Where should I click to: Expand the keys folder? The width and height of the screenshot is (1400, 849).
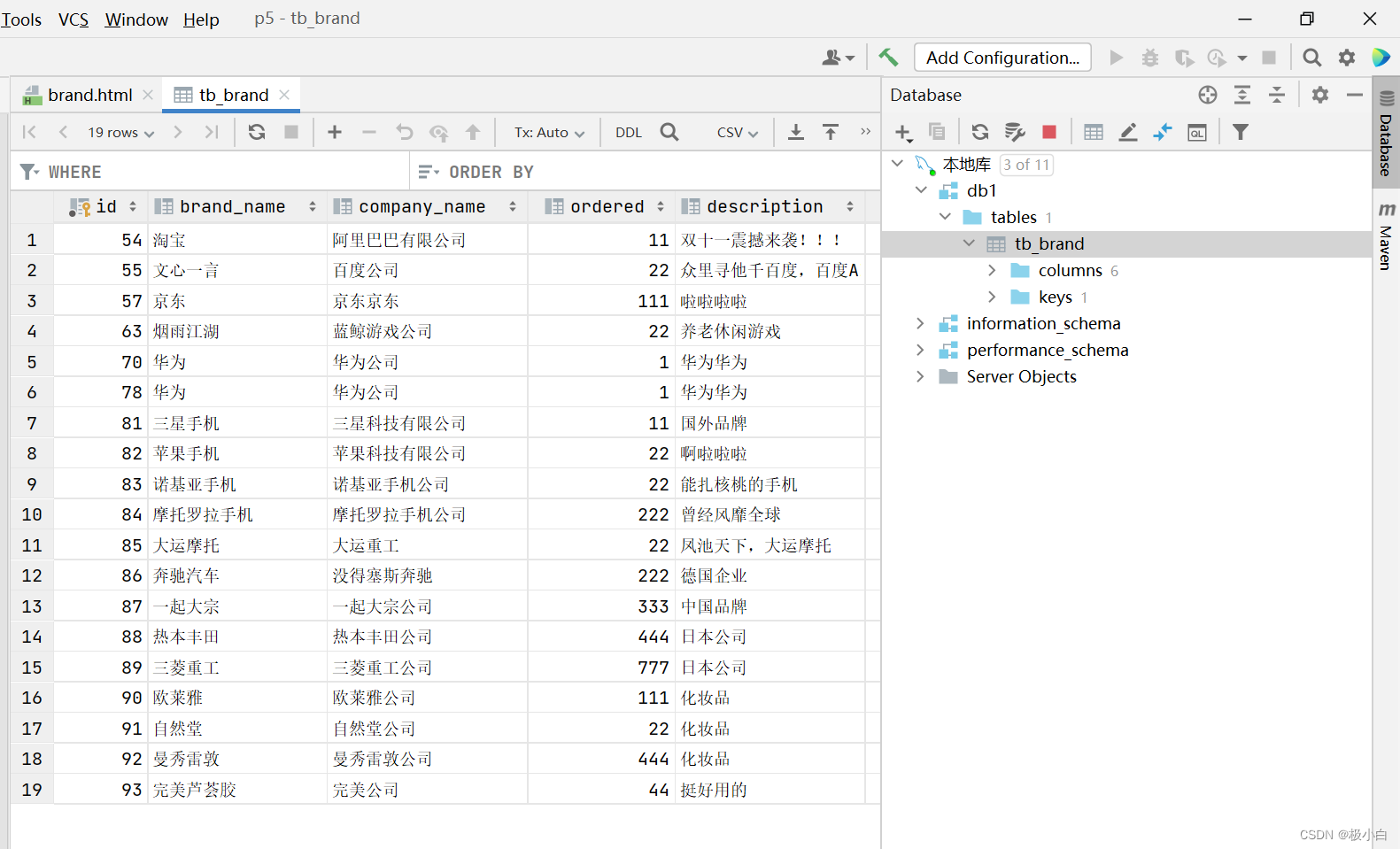[992, 297]
